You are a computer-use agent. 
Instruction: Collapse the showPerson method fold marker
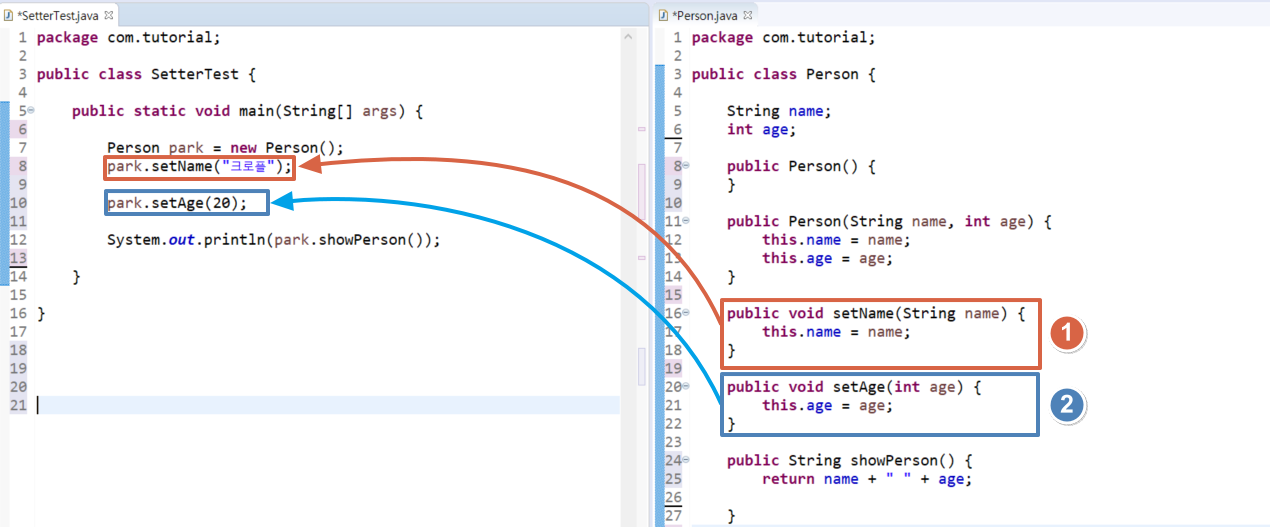685,460
